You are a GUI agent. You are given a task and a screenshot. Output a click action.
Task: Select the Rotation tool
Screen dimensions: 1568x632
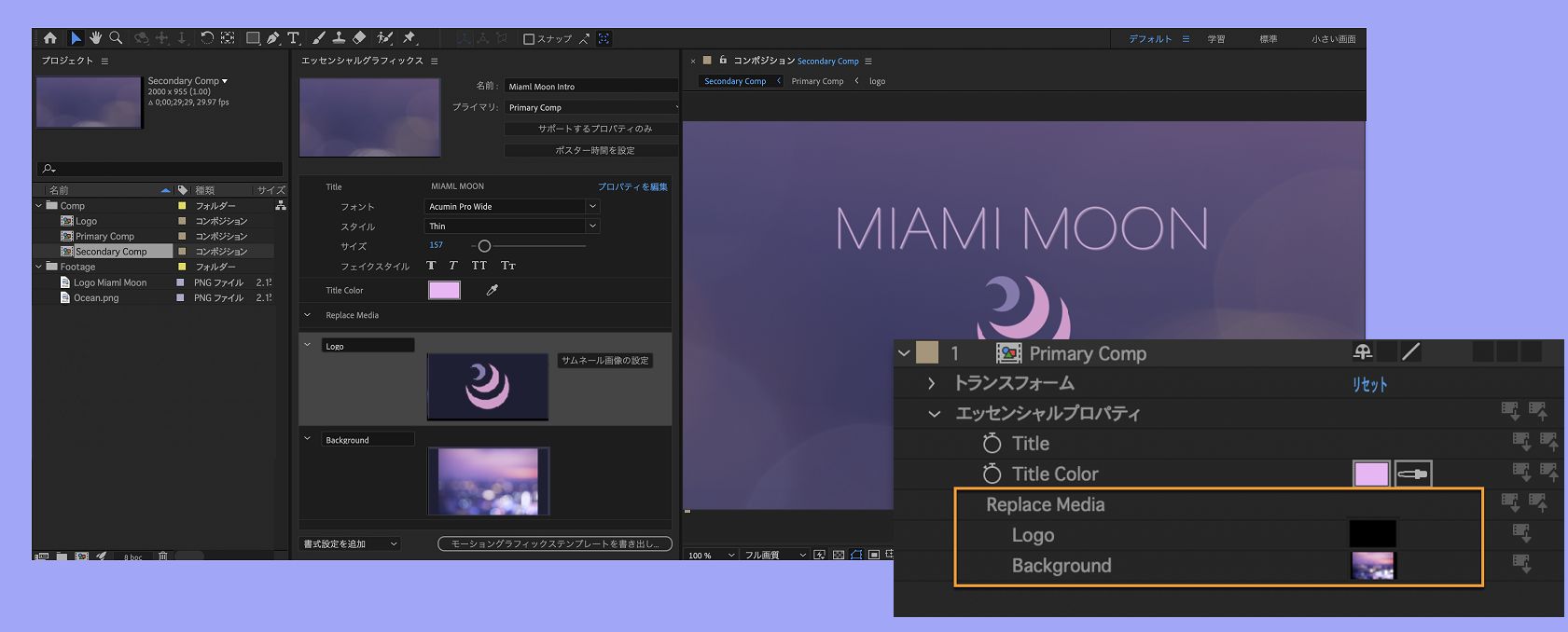[207, 38]
